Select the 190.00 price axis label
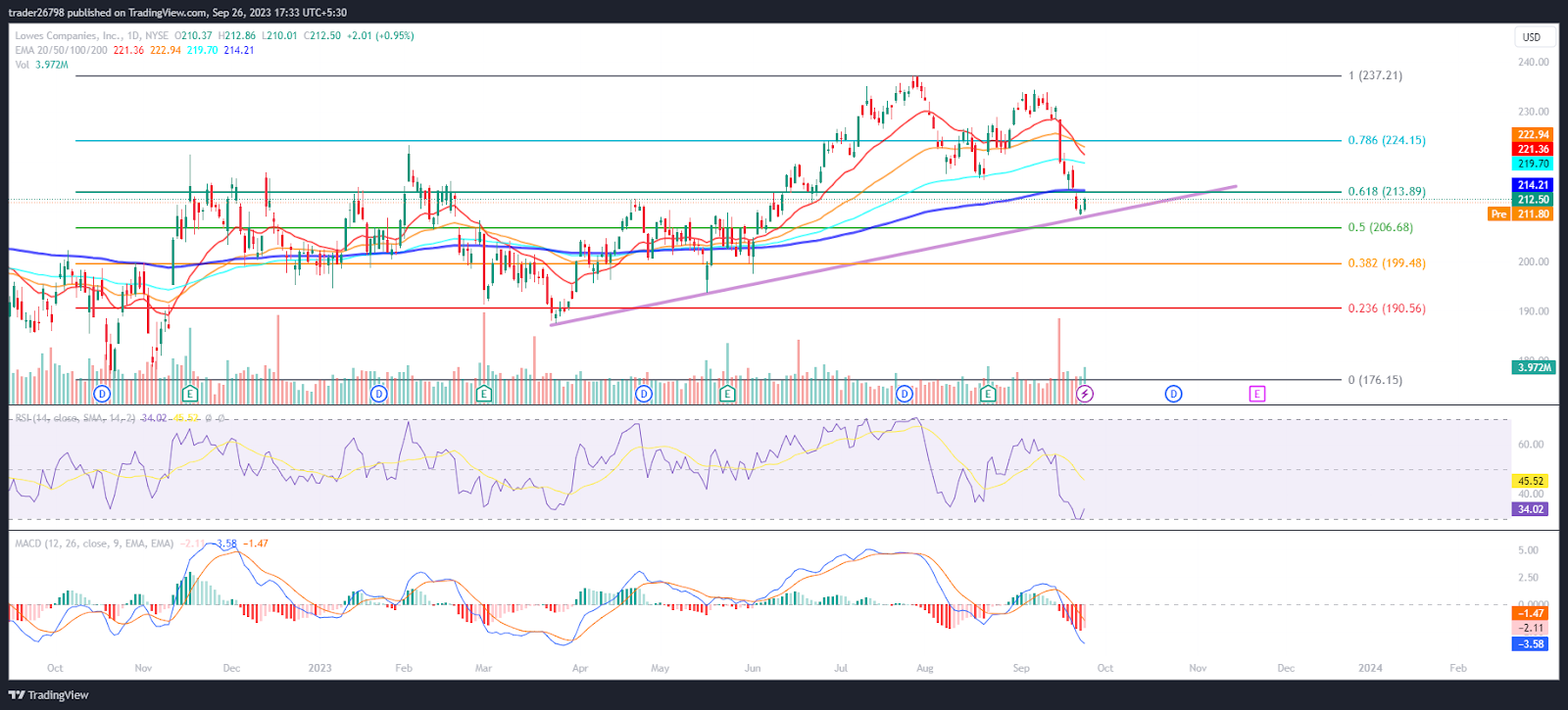The height and width of the screenshot is (710, 1568). tap(1534, 311)
